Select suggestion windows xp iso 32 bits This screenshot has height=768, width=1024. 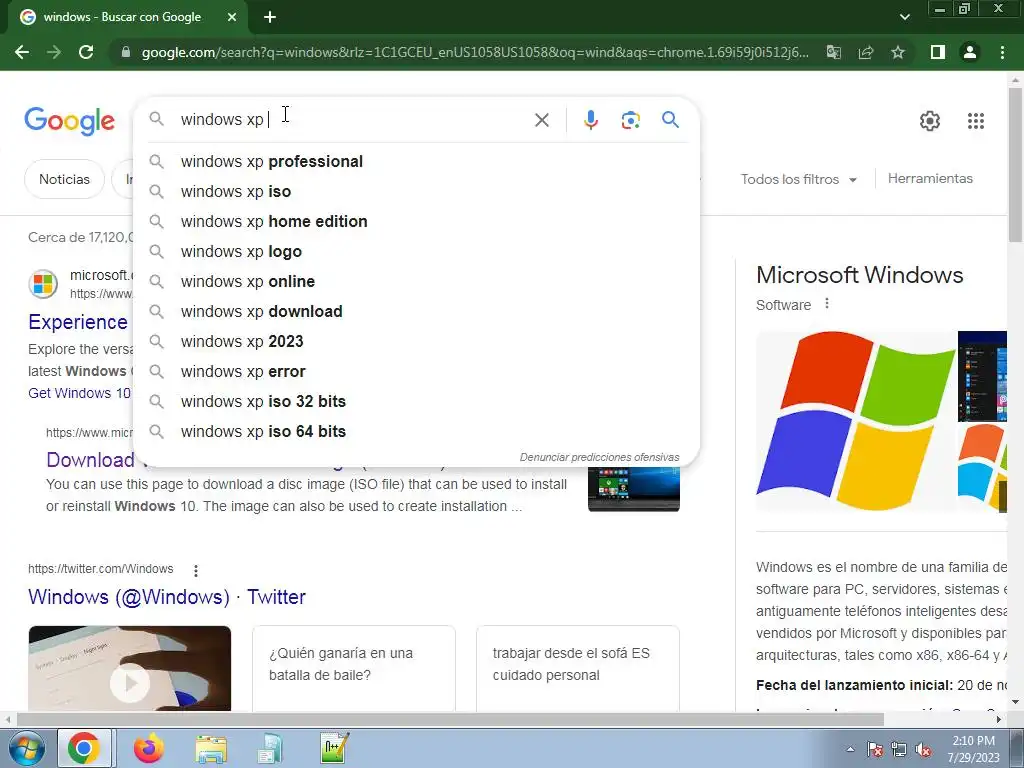coord(416,402)
